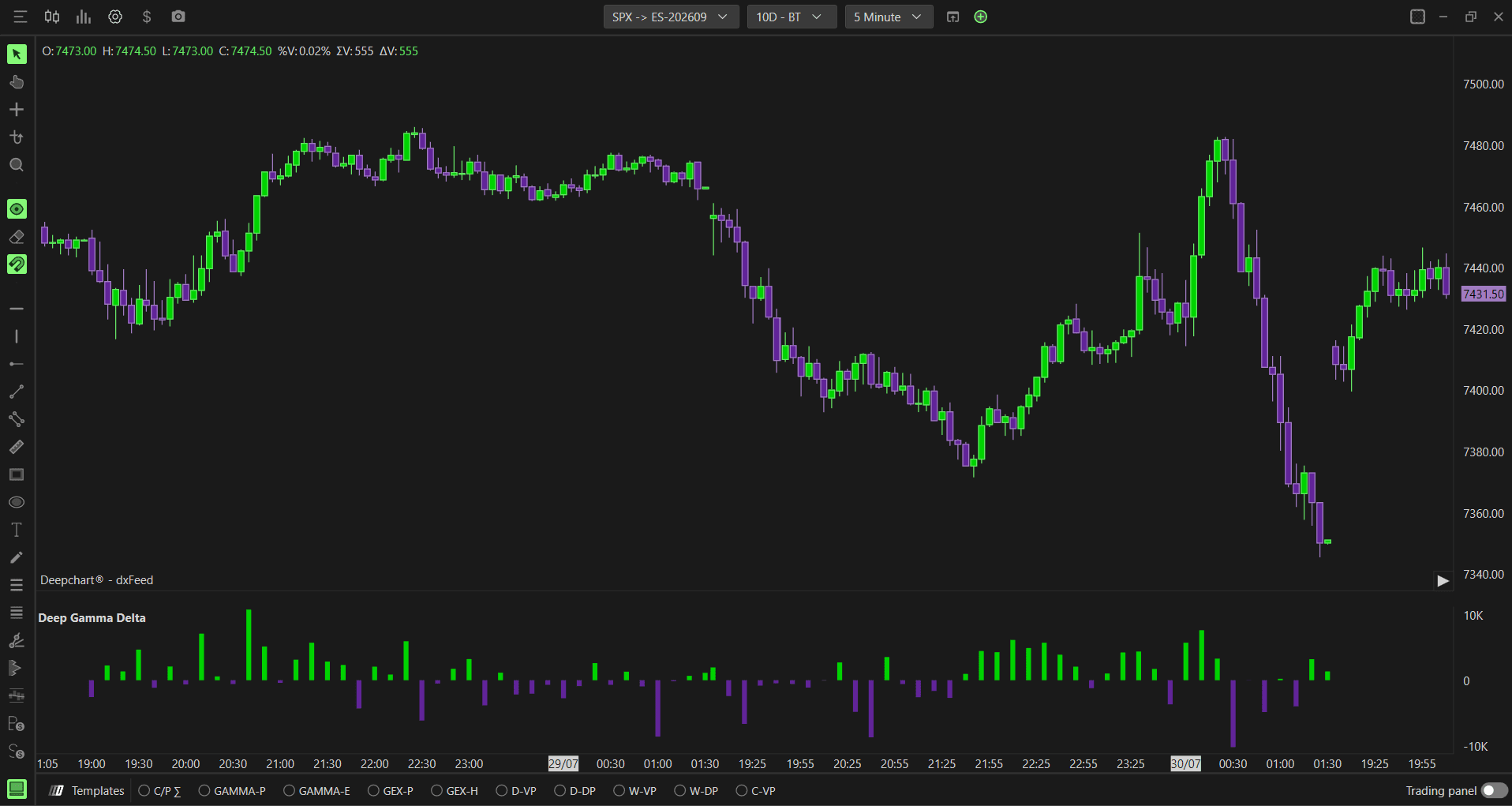
Task: Click the 7431.50 current price label
Action: click(x=1484, y=294)
